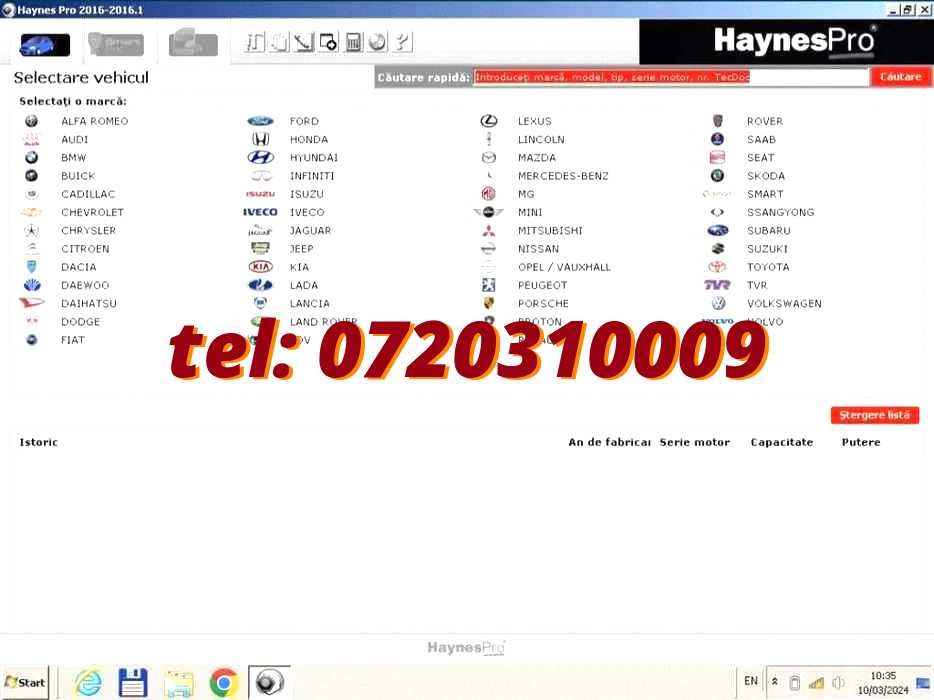Select the Mazda logo icon
934x700 pixels.
point(488,157)
